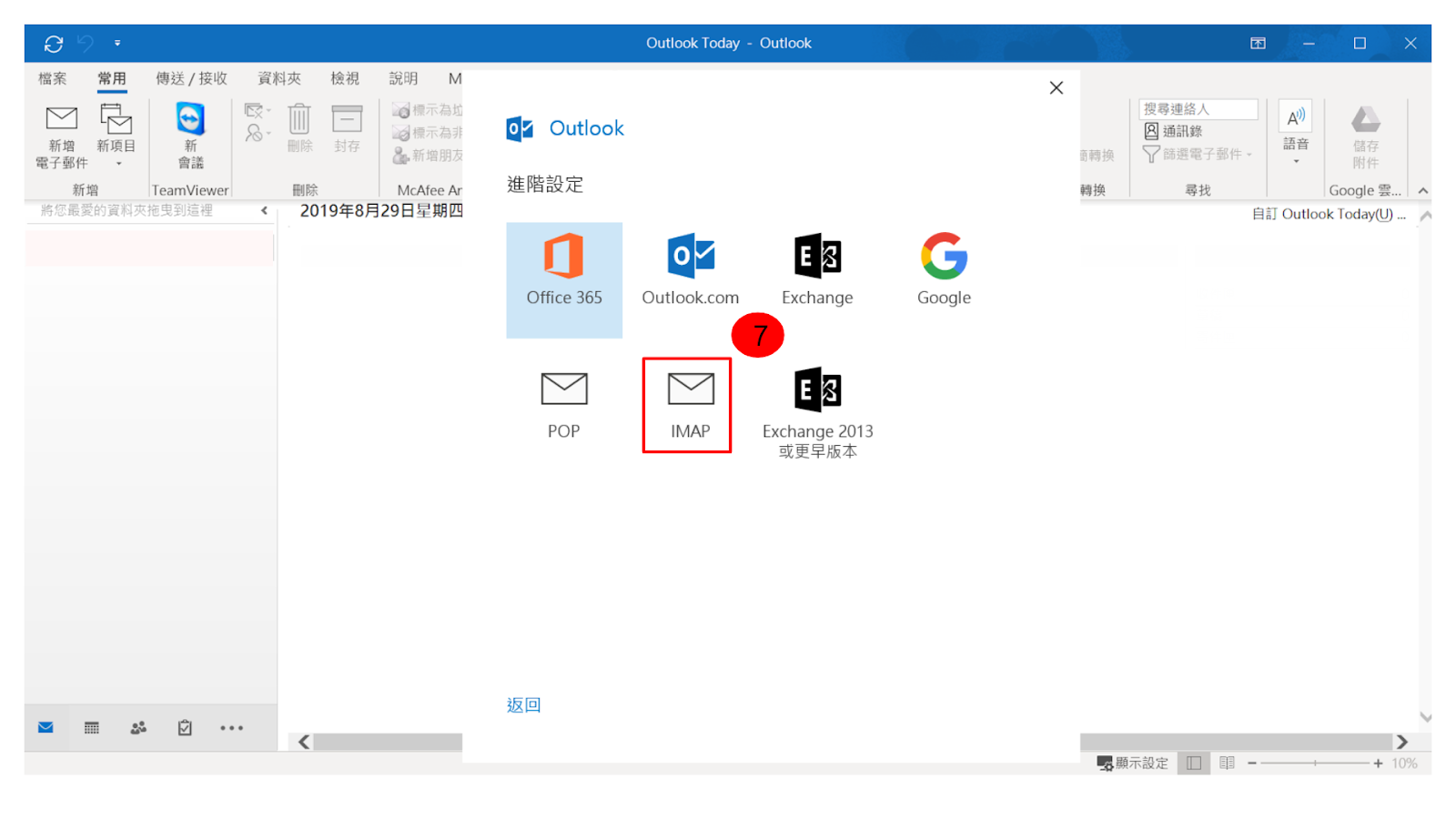Image resolution: width=1456 pixels, height=819 pixels.
Task: Decrease zoom with minus button
Action: 1252,763
